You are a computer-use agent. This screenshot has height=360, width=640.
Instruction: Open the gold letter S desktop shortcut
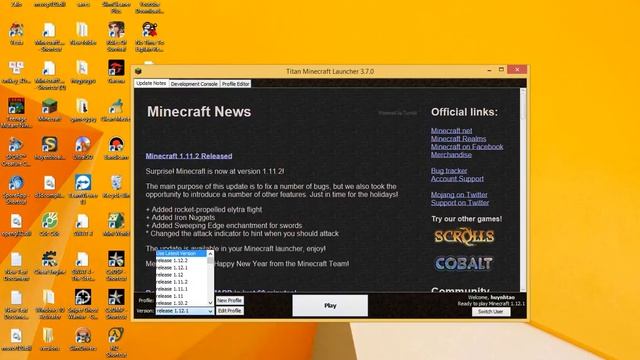(49, 147)
